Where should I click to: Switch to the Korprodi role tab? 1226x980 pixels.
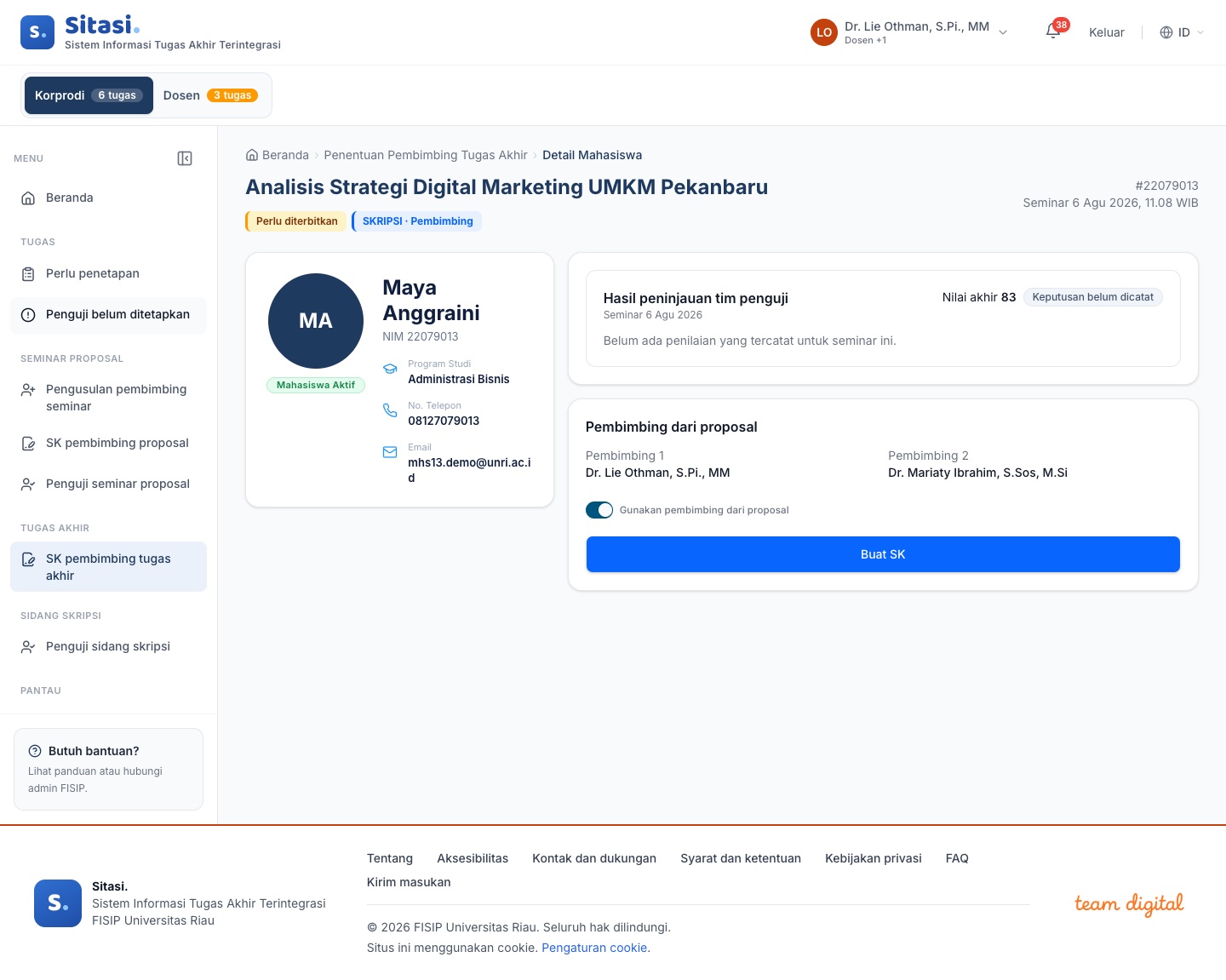point(89,95)
